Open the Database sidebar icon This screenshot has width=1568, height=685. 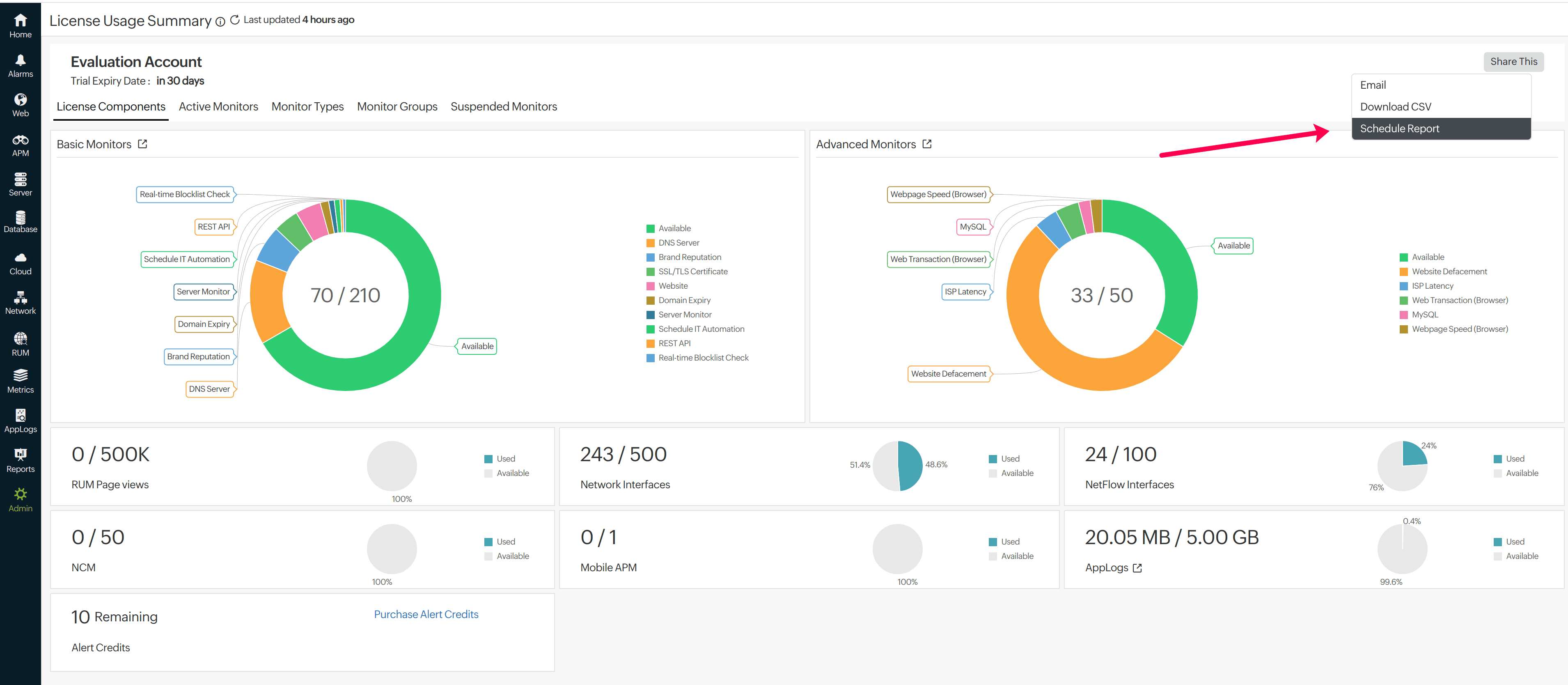[20, 217]
